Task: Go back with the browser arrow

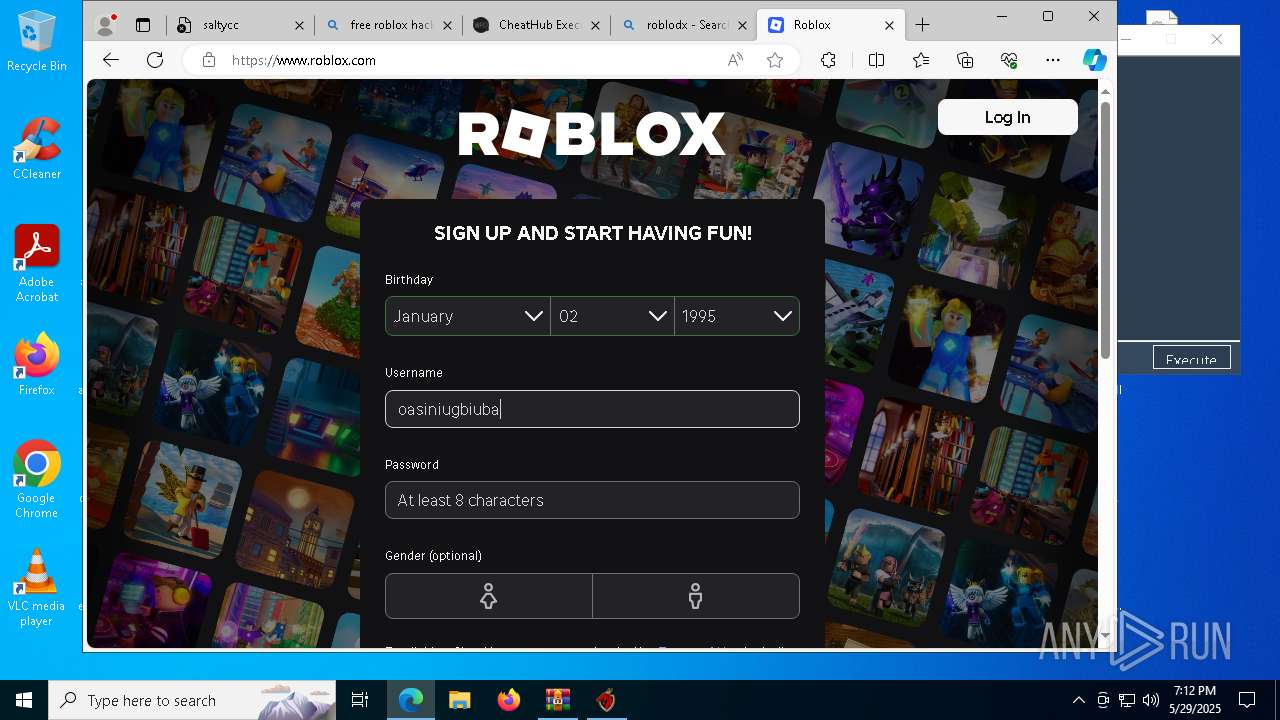Action: 111,60
